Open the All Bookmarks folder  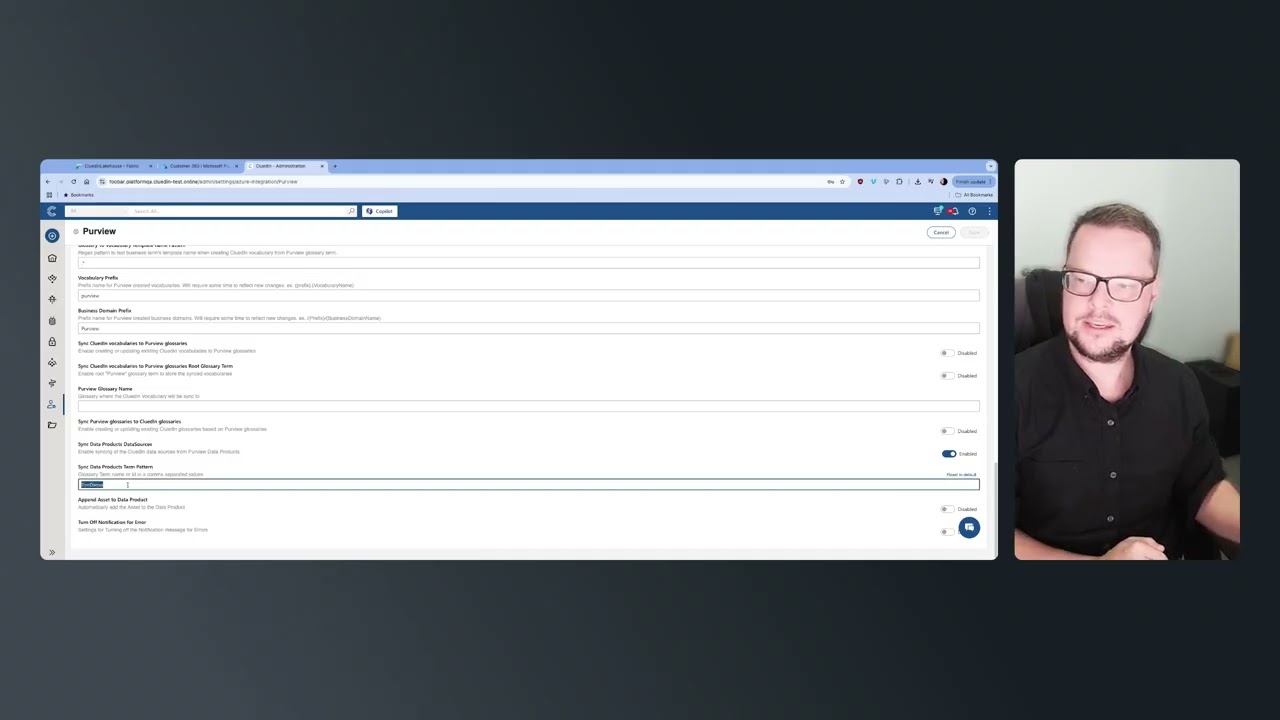976,195
